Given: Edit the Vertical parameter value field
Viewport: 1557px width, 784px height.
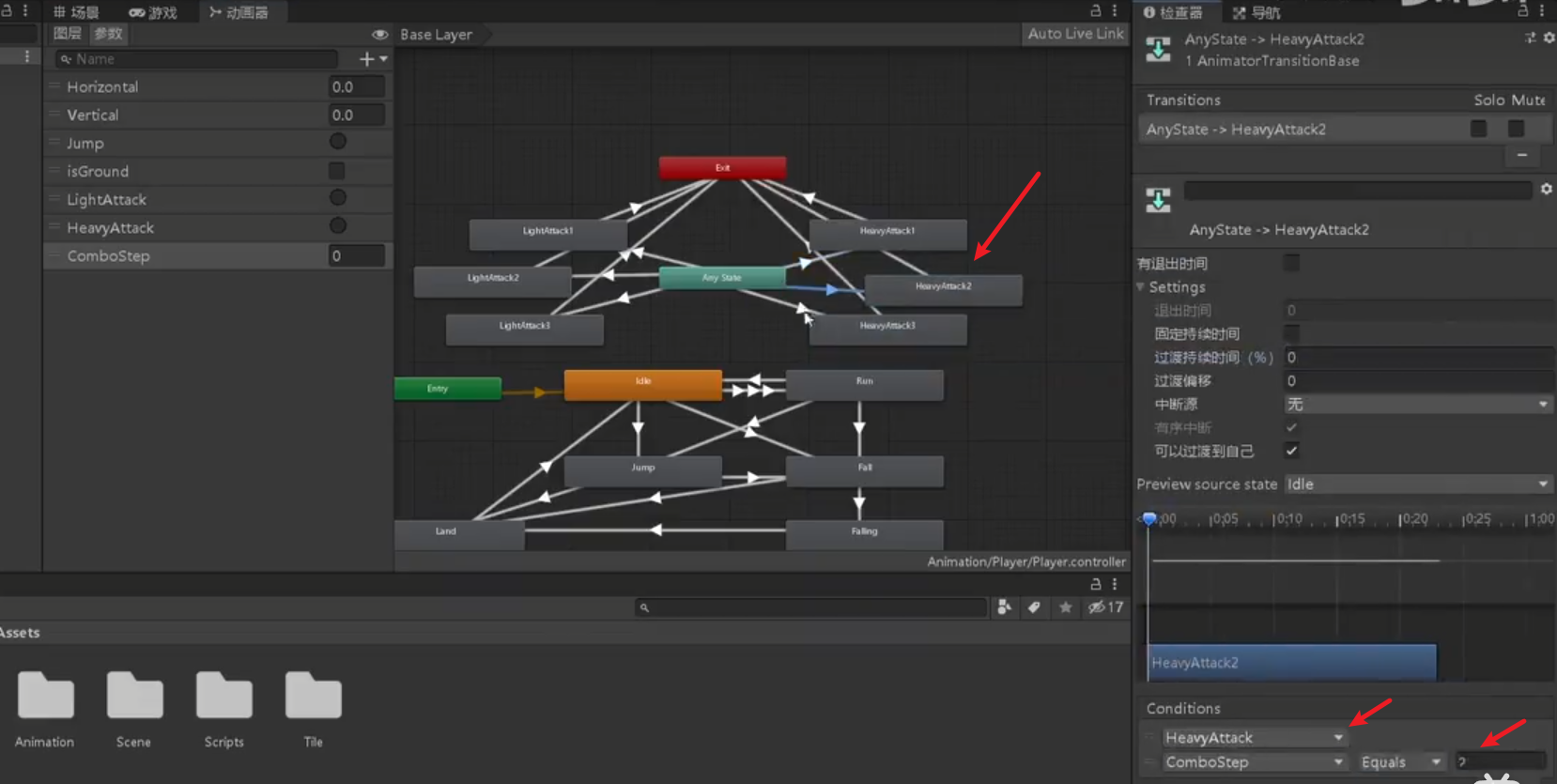Looking at the screenshot, I should click(357, 115).
